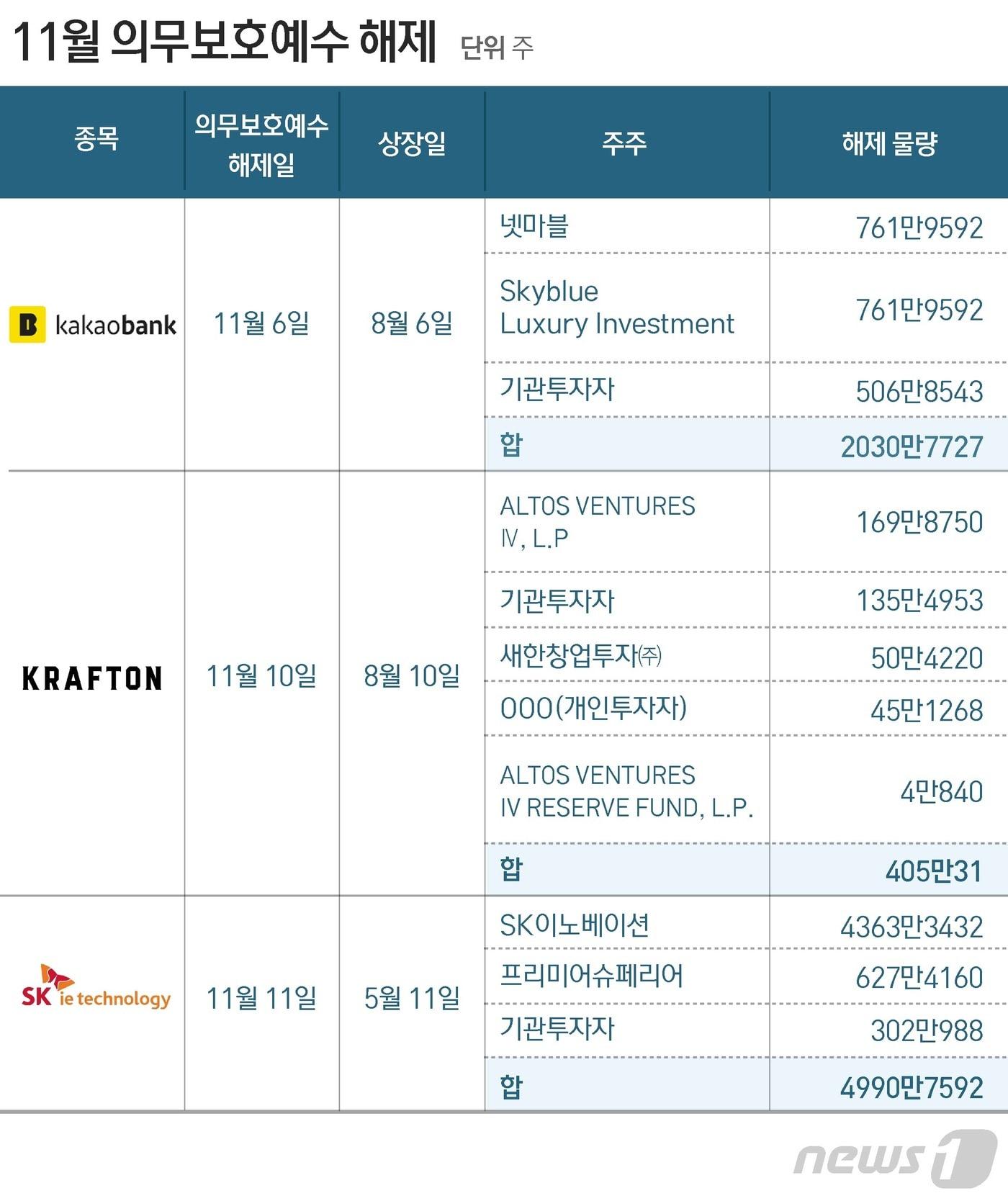
Task: Click the 프리미어슈페리어 shareholder cell
Action: (591, 976)
